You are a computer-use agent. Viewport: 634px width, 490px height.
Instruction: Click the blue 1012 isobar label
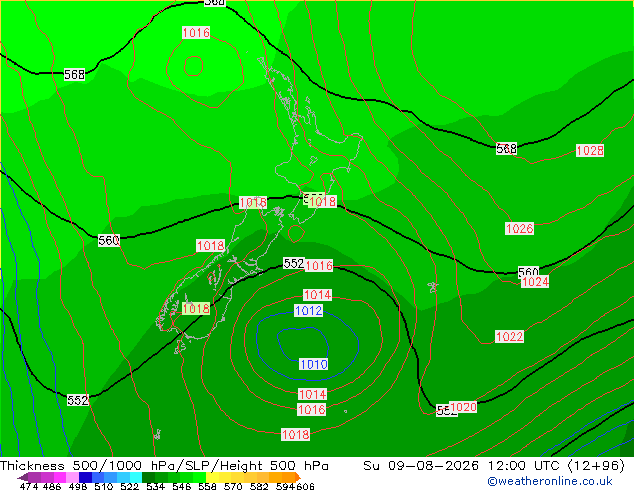(x=309, y=310)
